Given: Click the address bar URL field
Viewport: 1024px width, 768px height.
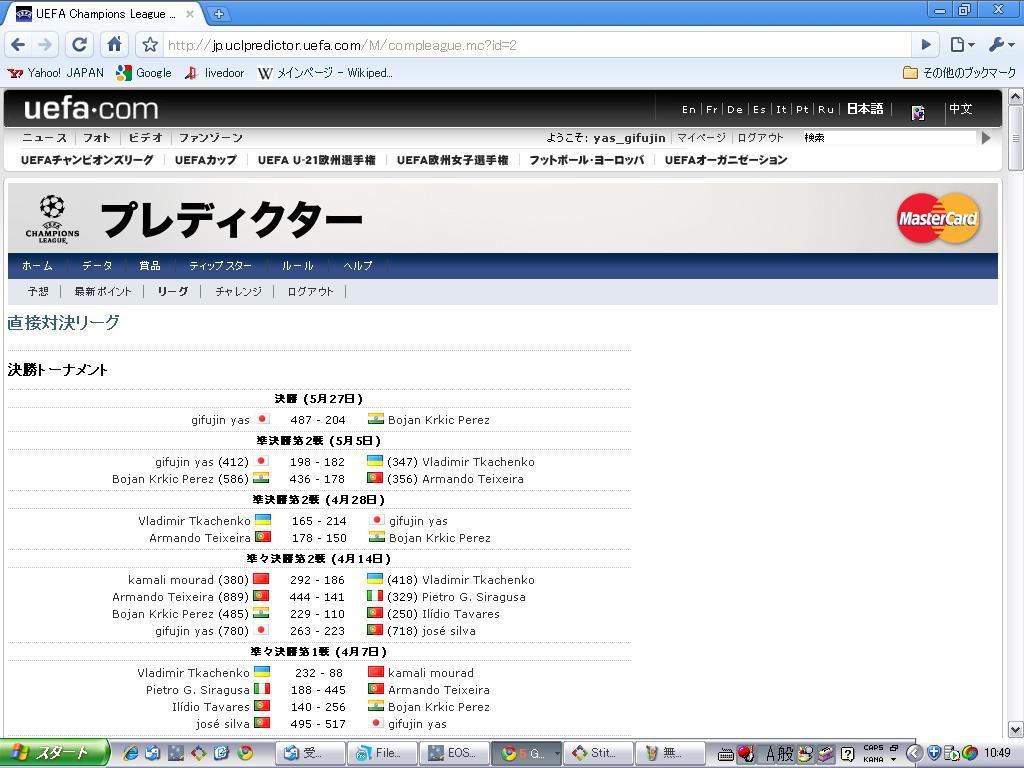Looking at the screenshot, I should pos(537,45).
